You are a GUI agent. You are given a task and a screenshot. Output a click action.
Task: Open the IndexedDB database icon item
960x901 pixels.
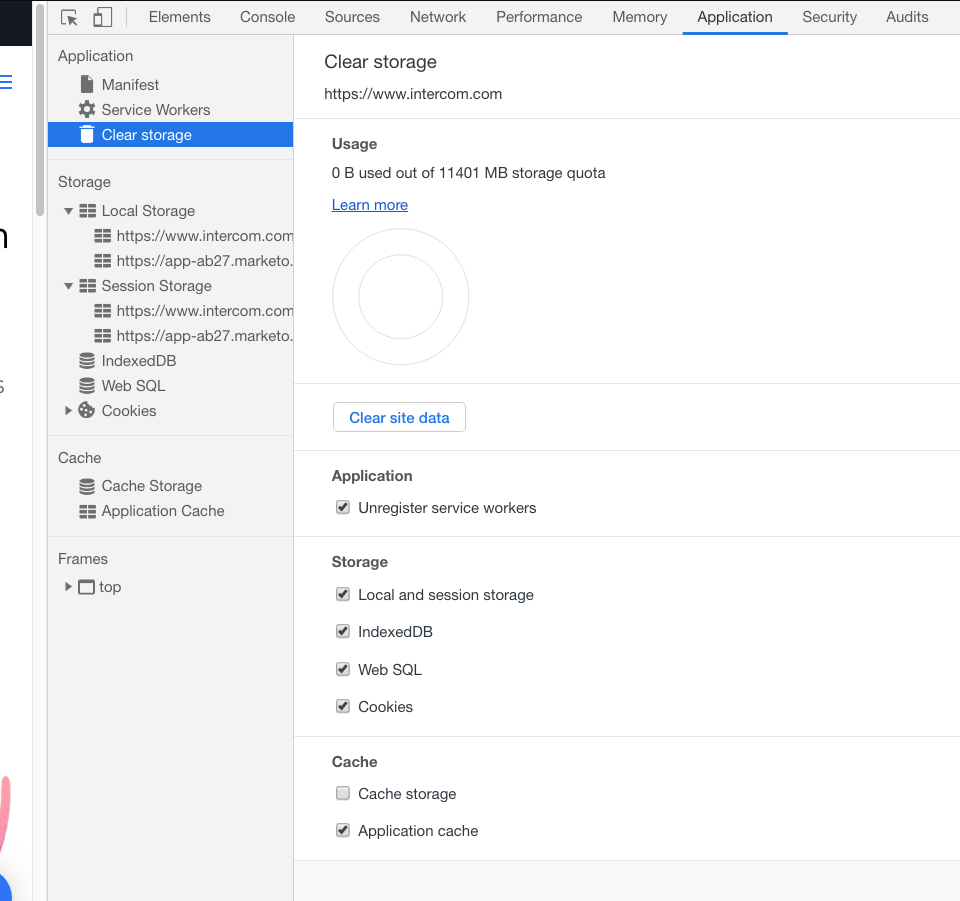tap(87, 361)
